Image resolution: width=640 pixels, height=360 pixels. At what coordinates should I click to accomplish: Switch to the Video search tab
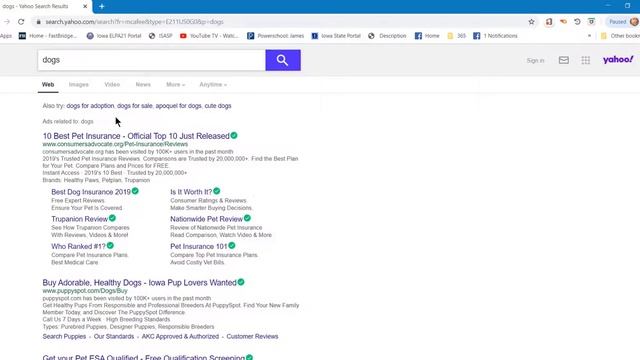112,84
